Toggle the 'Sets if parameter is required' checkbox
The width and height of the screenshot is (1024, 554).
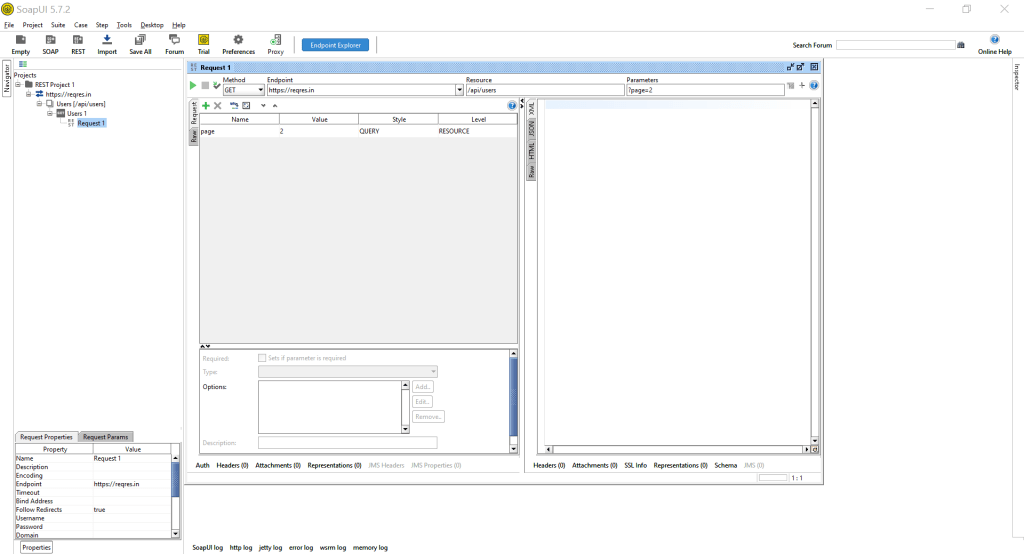(262, 358)
